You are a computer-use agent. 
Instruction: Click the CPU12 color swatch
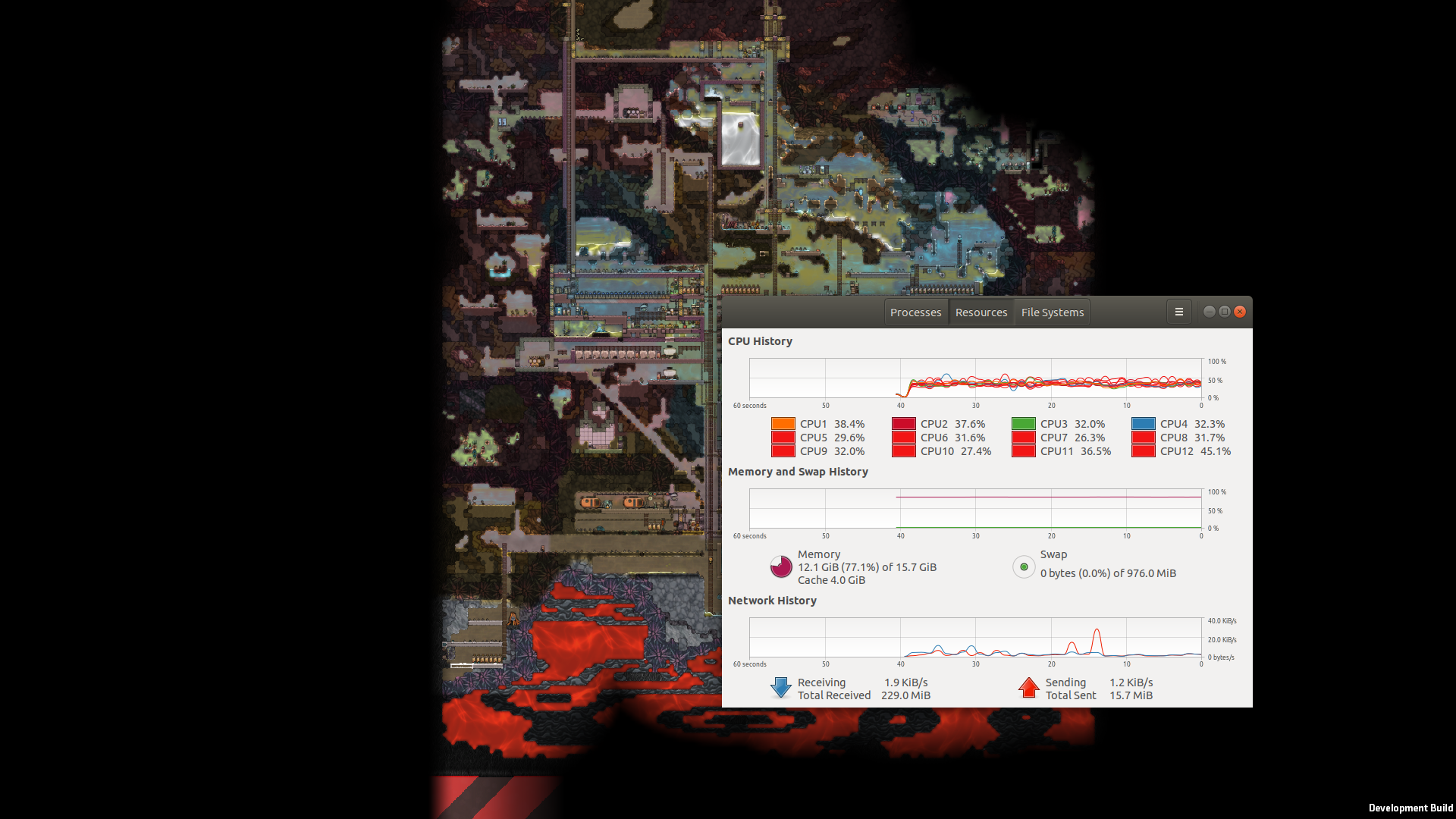[x=1143, y=451]
